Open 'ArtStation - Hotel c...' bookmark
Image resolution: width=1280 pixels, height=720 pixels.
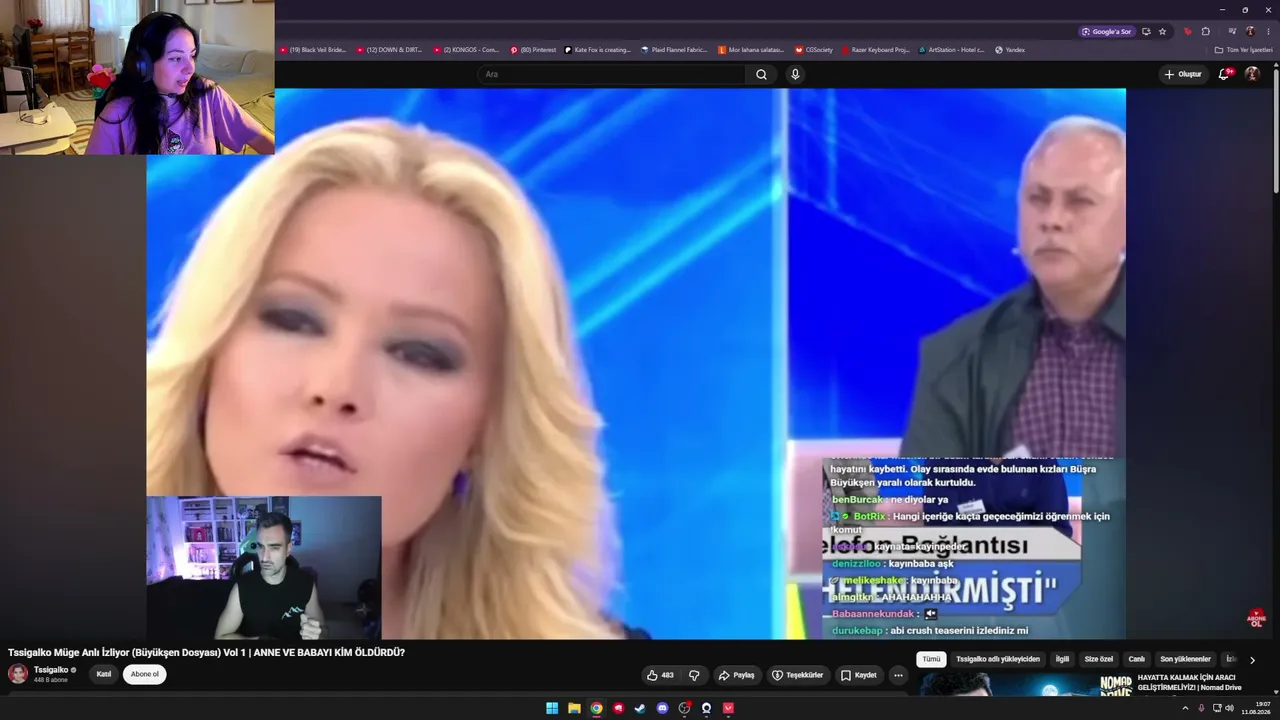click(952, 50)
